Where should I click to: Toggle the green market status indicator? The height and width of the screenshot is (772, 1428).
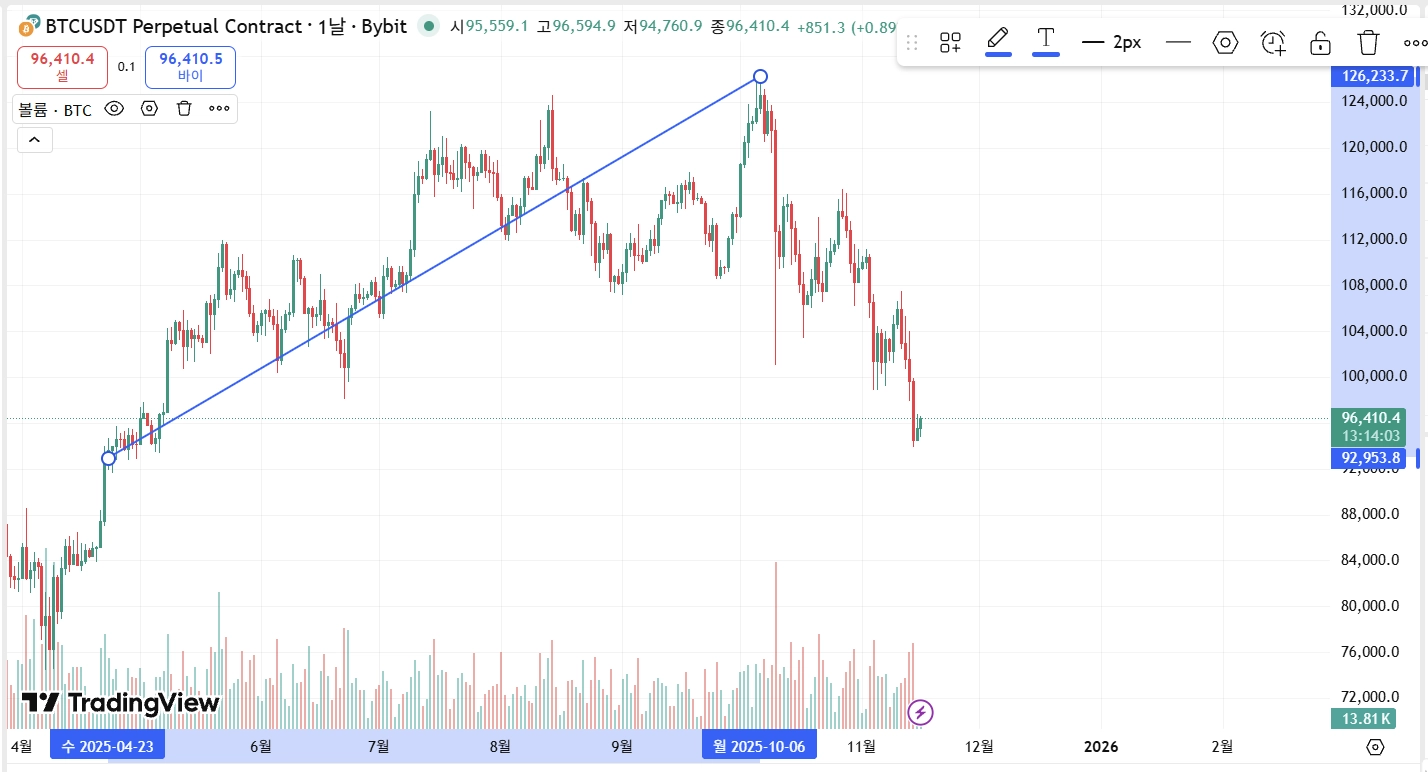coord(429,26)
